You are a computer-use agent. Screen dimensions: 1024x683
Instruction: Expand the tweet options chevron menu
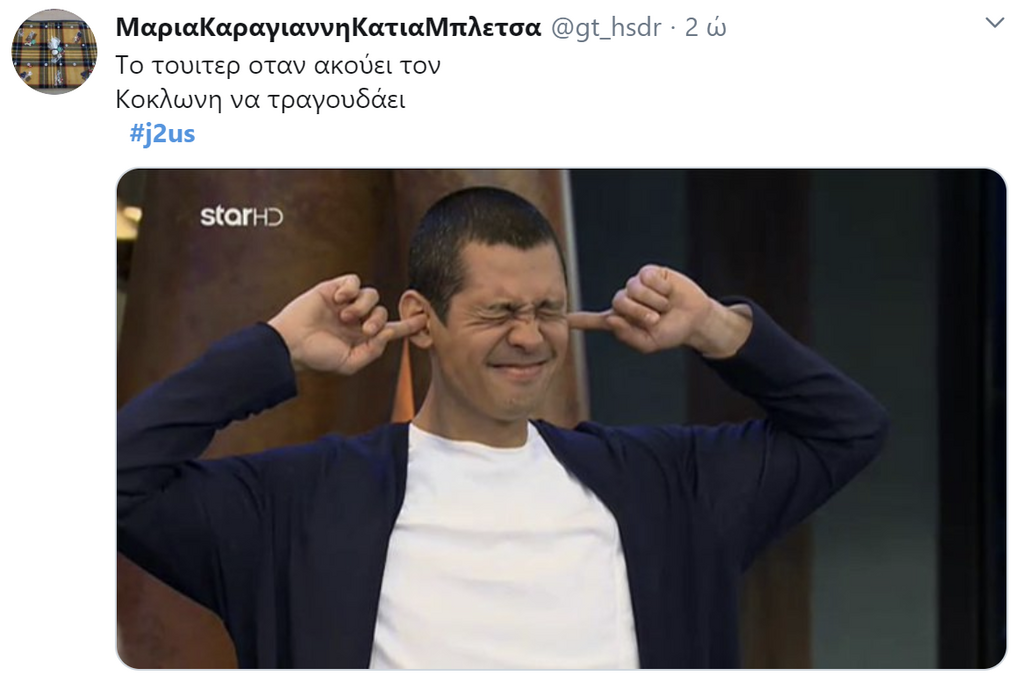coord(994,23)
